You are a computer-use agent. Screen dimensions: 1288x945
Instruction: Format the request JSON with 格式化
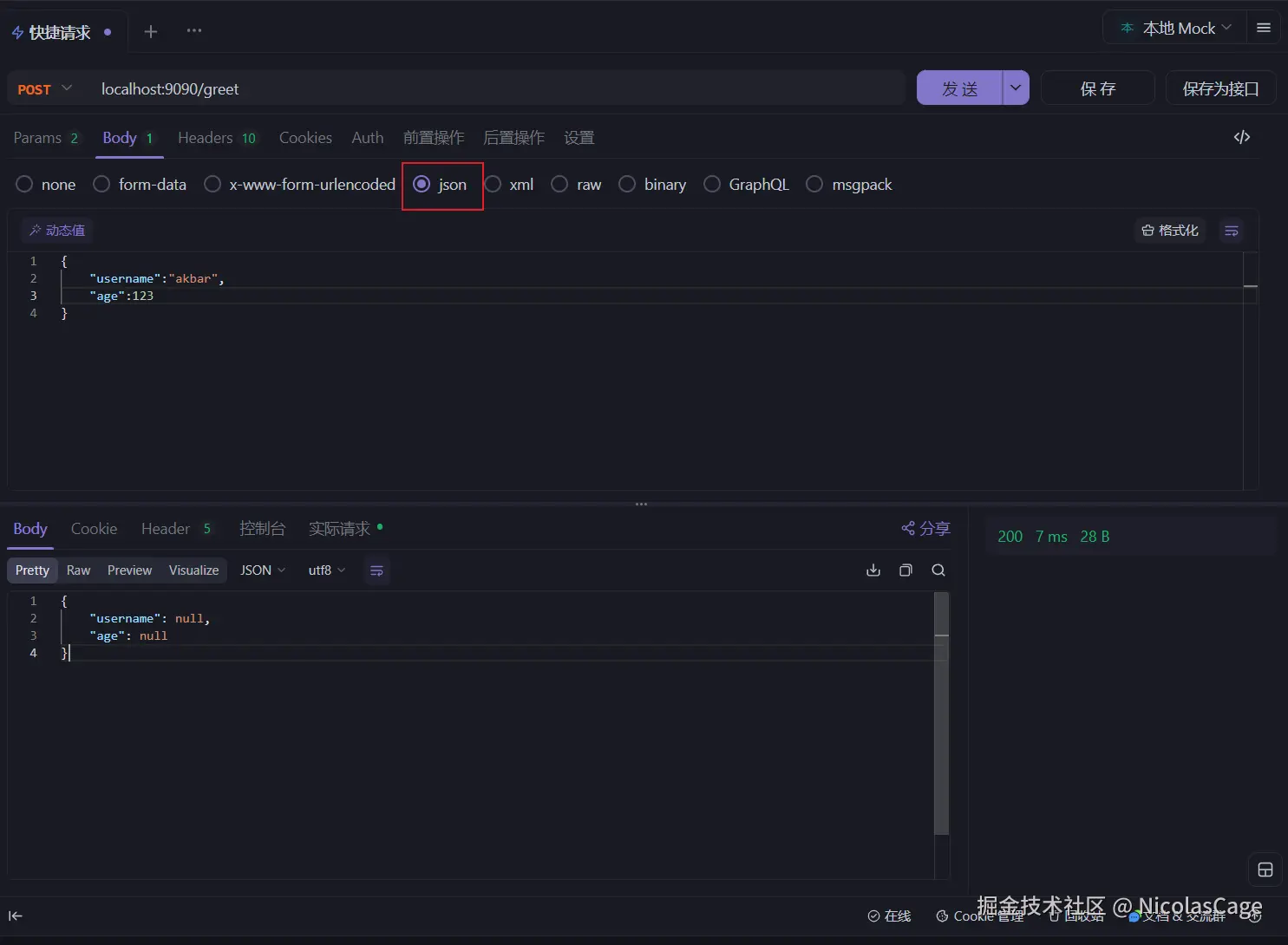point(1170,231)
